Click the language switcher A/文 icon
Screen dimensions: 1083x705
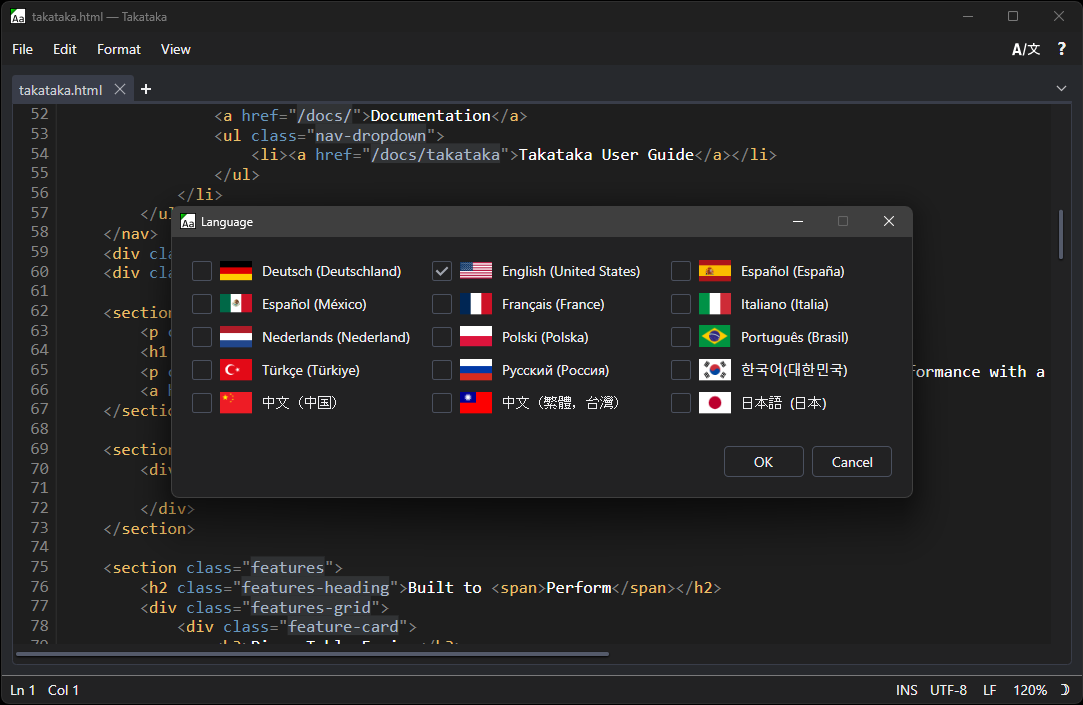[x=1025, y=49]
